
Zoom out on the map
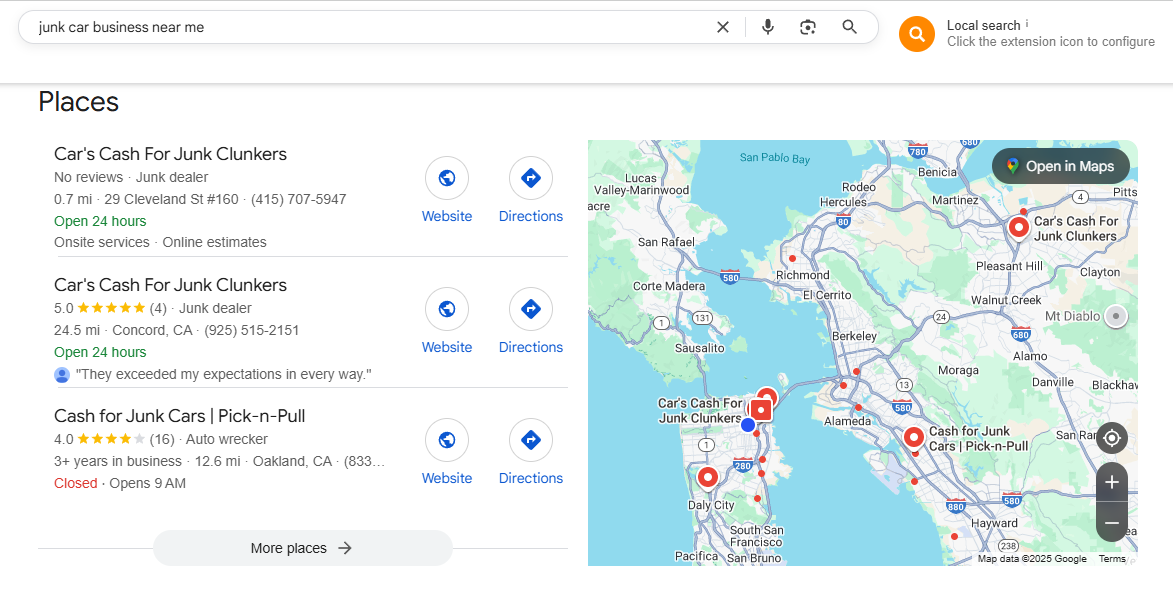(1111, 522)
